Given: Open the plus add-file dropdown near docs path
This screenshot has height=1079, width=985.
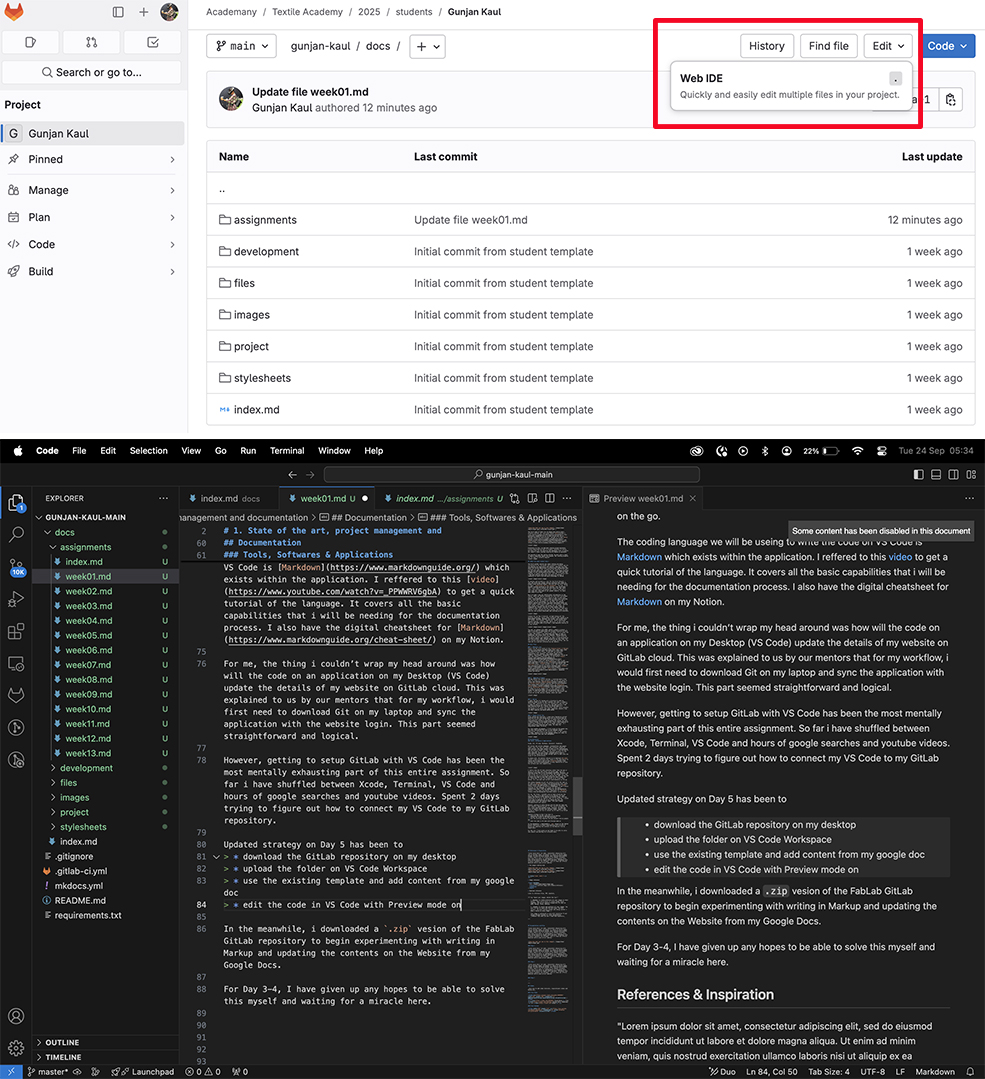Looking at the screenshot, I should 427,46.
